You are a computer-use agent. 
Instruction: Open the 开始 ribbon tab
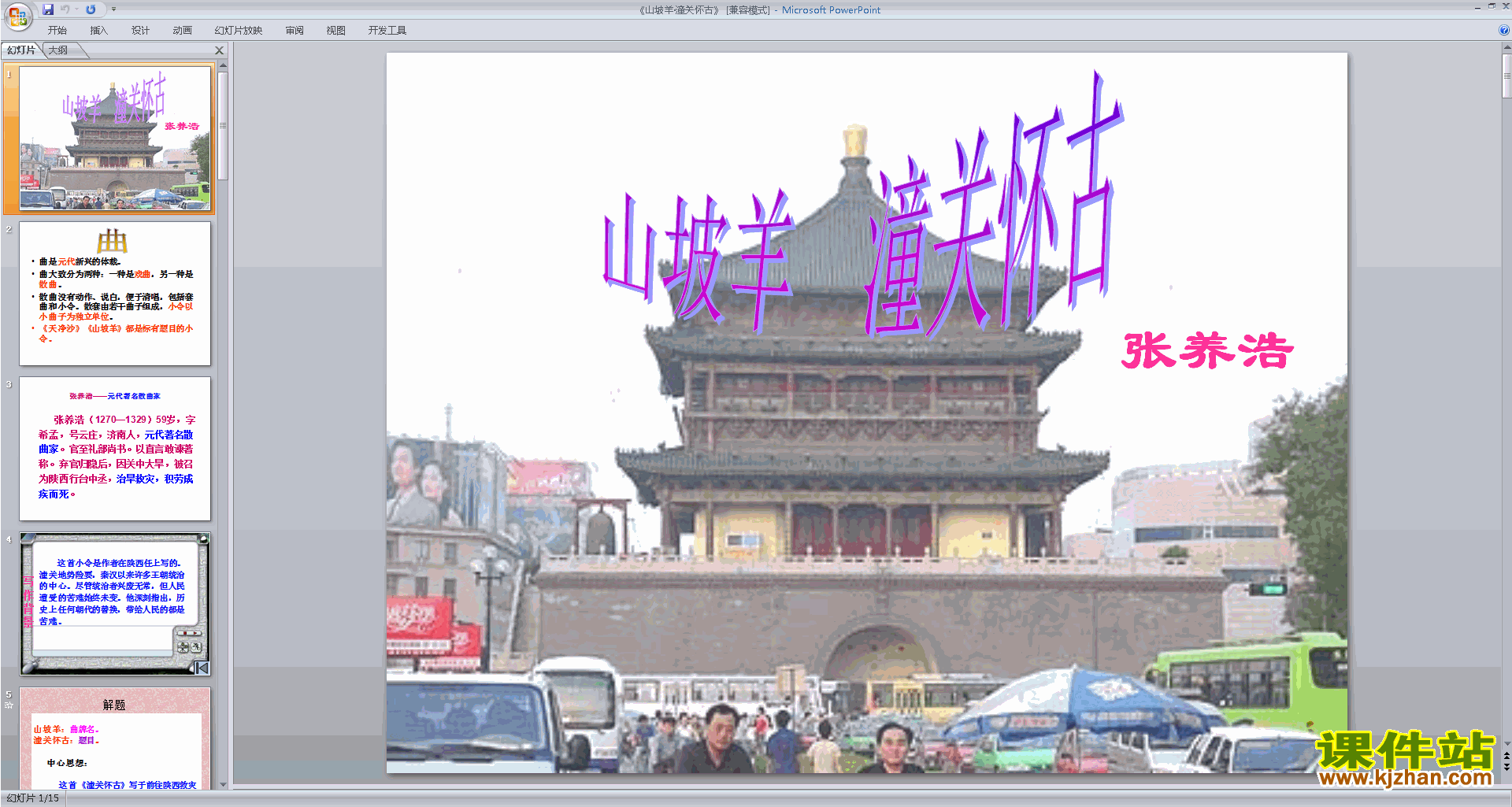pyautogui.click(x=57, y=31)
